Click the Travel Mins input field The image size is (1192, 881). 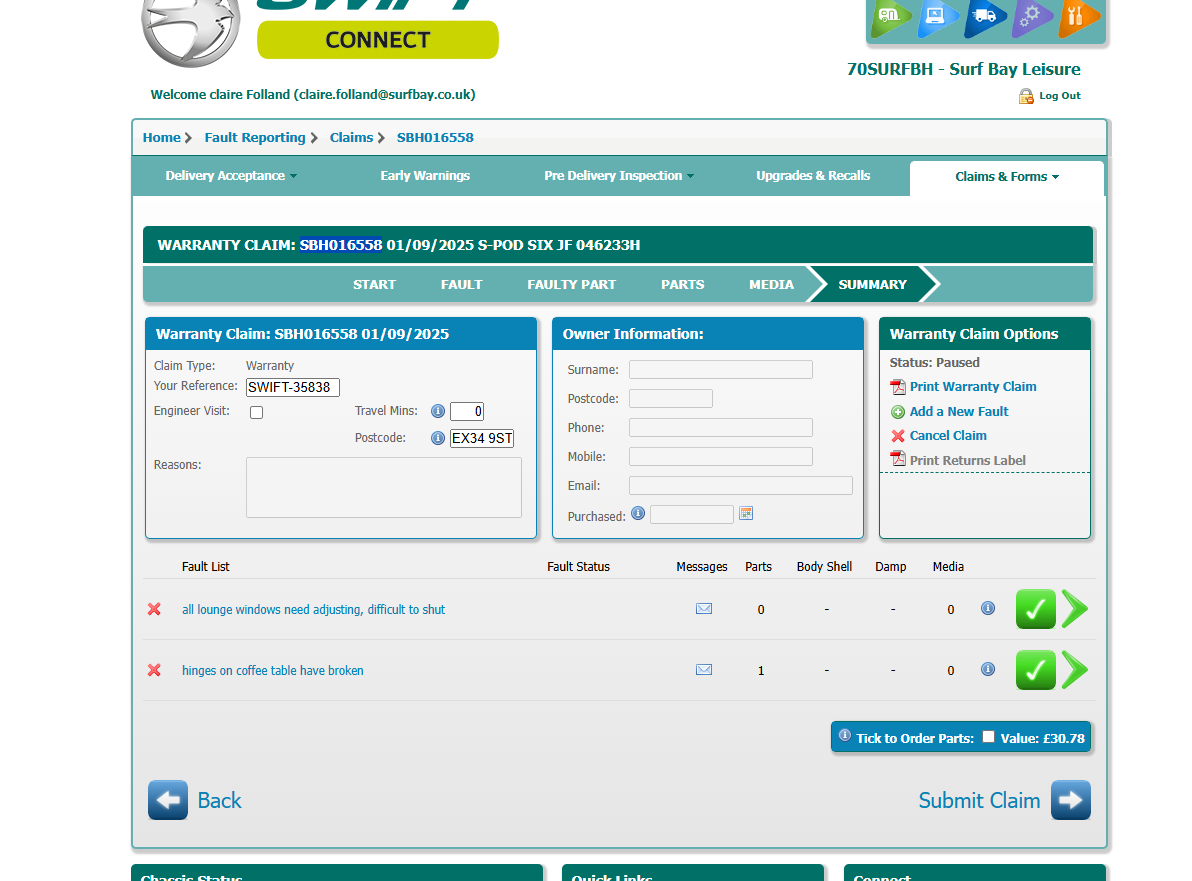coord(467,411)
